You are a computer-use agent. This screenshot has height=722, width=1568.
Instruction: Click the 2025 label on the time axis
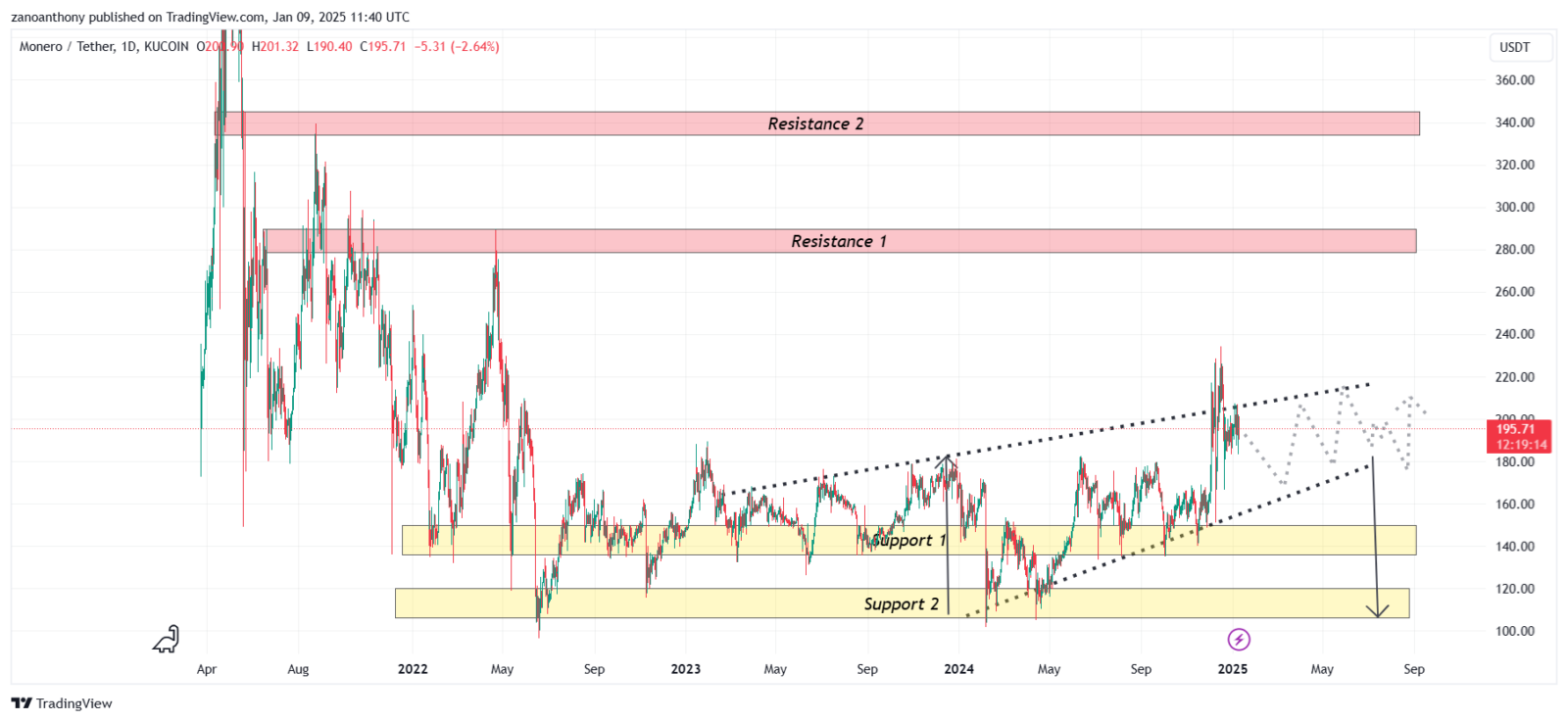tap(1232, 669)
